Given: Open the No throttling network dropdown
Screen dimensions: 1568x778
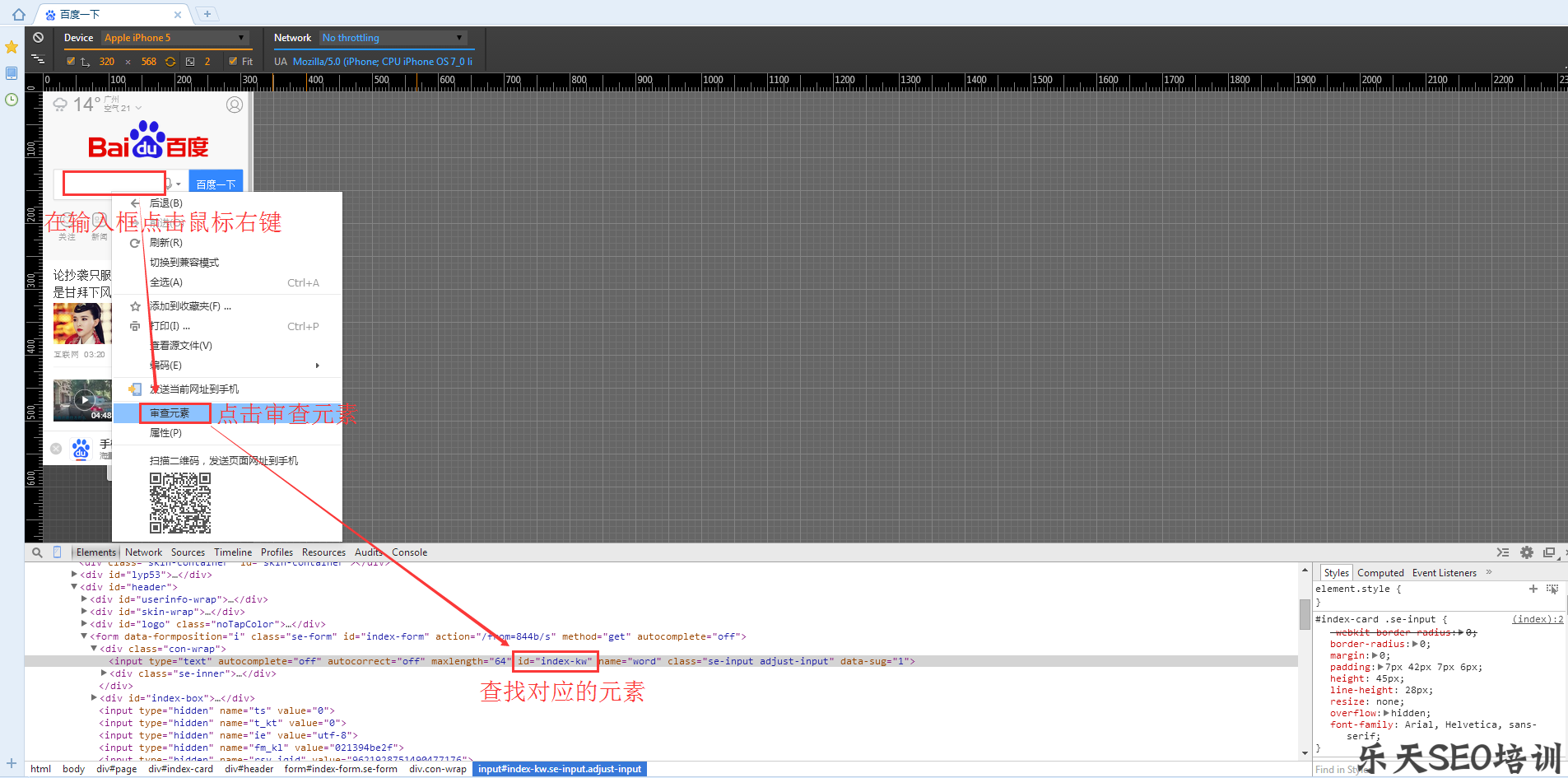Looking at the screenshot, I should coord(393,38).
